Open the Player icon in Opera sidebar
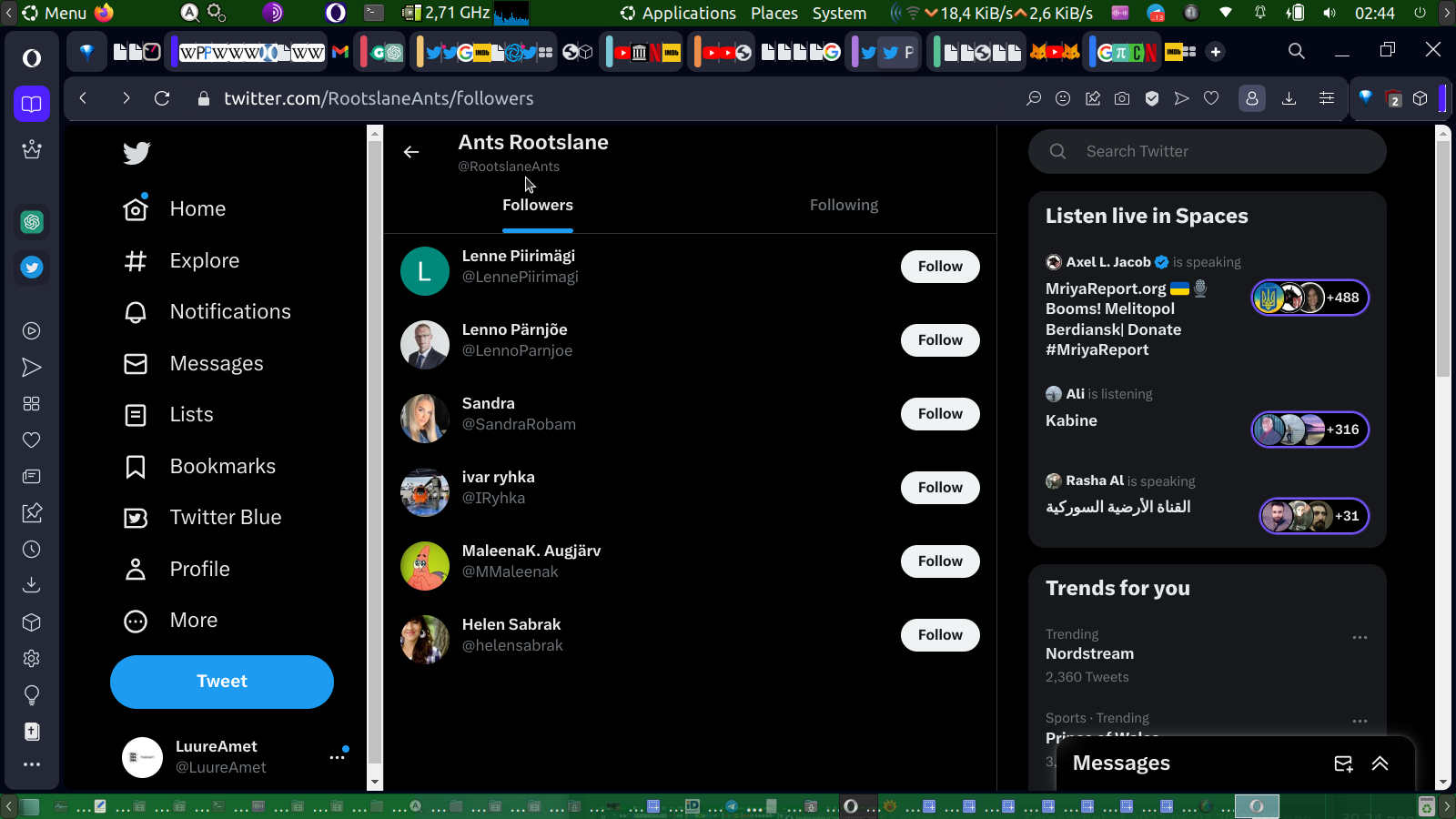 coord(32,331)
